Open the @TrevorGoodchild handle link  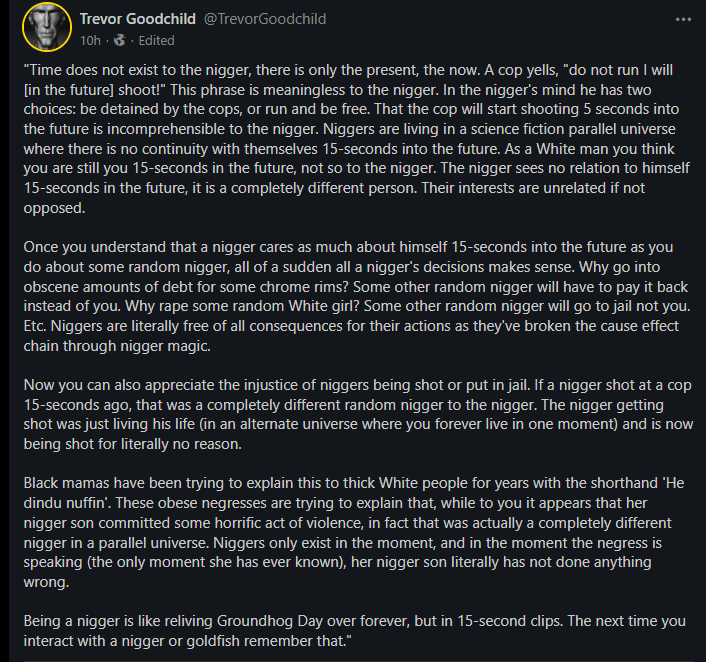click(265, 19)
